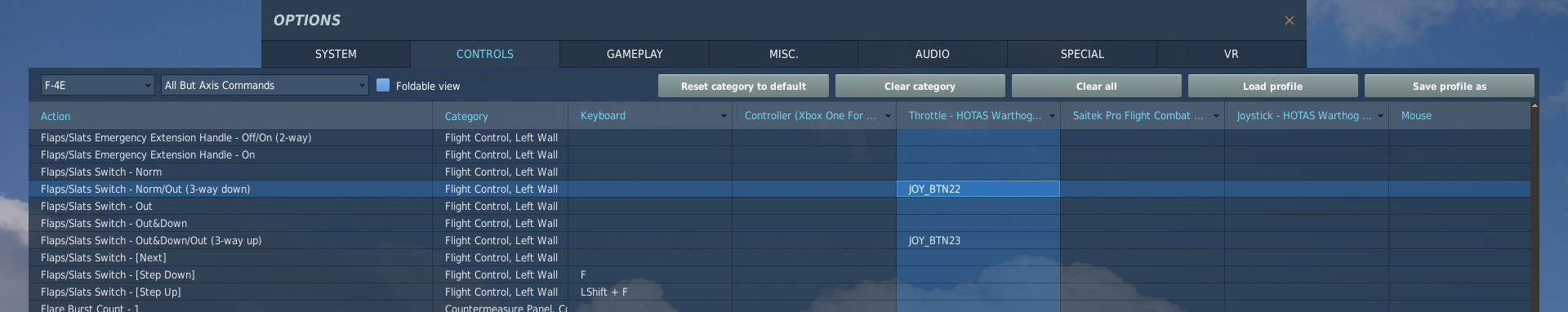Viewport: 1568px width, 312px height.
Task: Toggle the Foldable view checkbox
Action: click(383, 85)
